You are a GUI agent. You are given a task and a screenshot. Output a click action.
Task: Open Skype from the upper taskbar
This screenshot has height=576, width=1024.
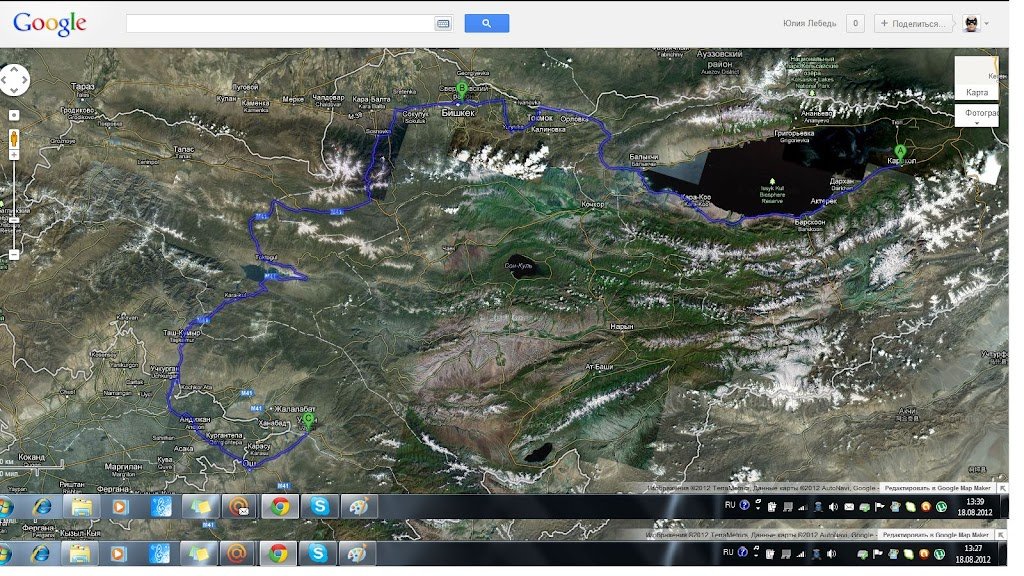(x=318, y=506)
